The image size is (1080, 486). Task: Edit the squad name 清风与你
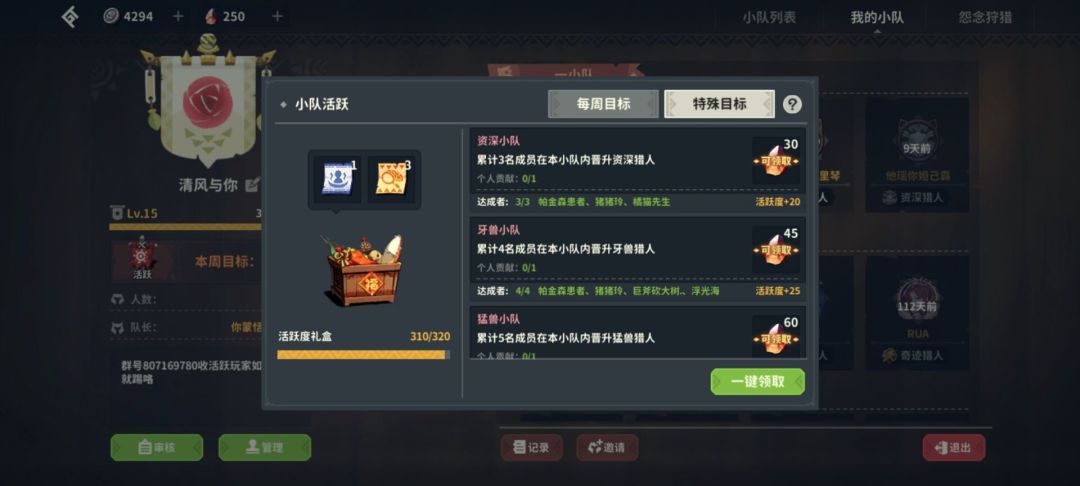pyautogui.click(x=253, y=184)
